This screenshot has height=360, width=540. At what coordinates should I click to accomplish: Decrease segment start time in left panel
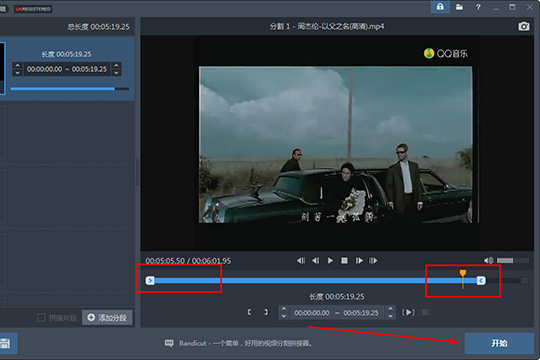(x=18, y=73)
